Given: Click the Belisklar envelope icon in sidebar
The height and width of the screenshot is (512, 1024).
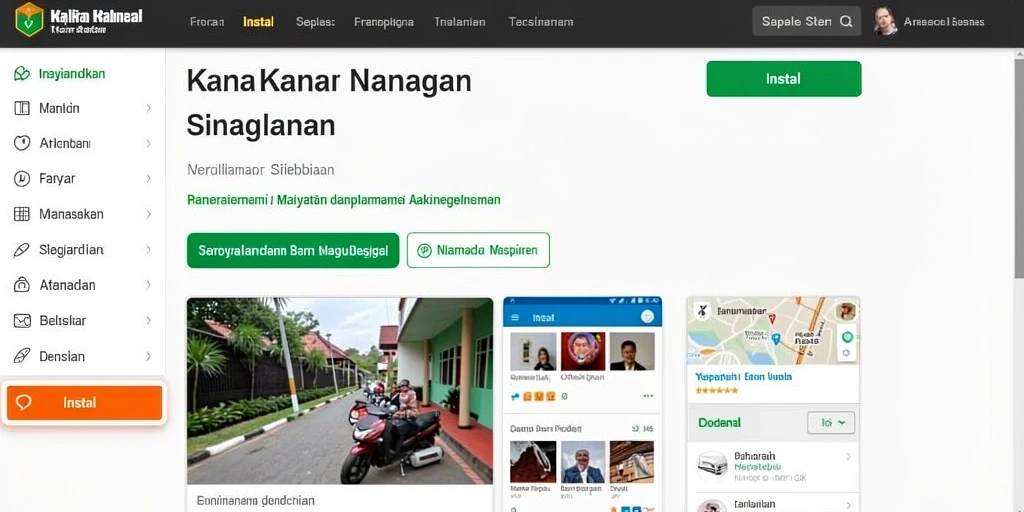Looking at the screenshot, I should point(22,321).
